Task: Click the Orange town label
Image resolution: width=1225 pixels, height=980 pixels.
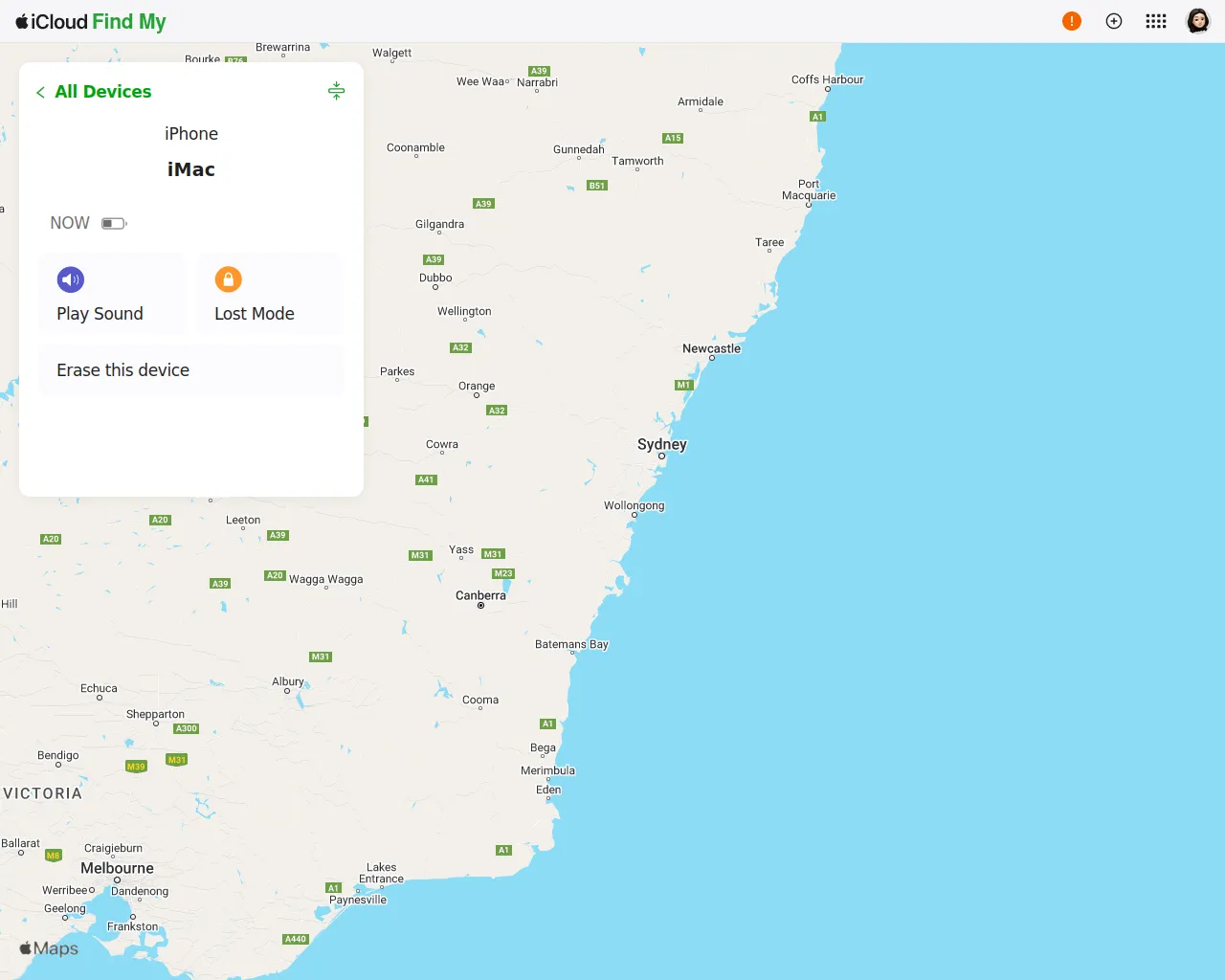Action: coord(477,386)
